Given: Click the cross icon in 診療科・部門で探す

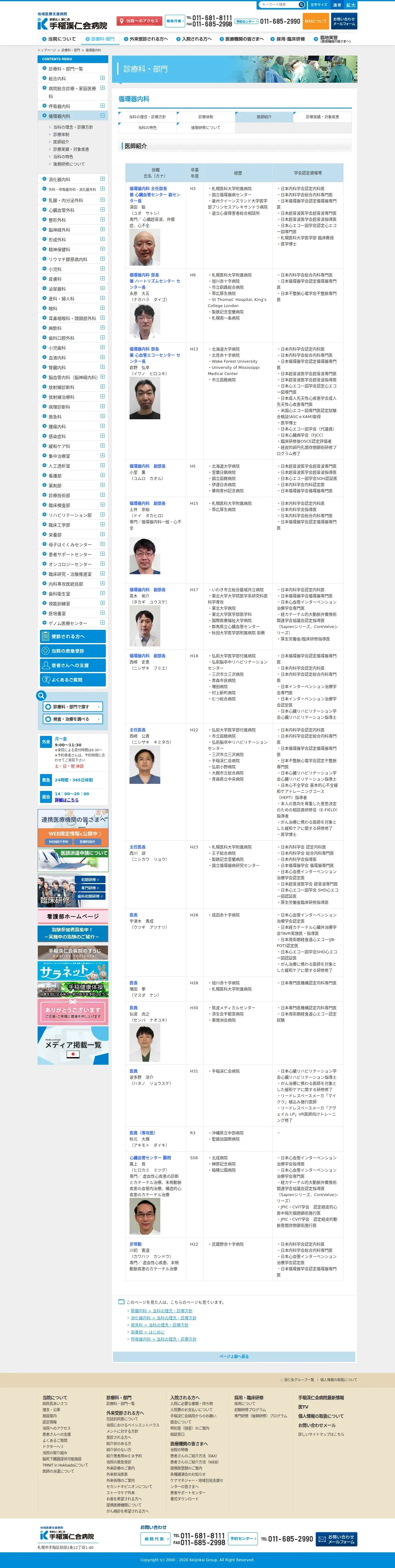Looking at the screenshot, I should point(48,707).
